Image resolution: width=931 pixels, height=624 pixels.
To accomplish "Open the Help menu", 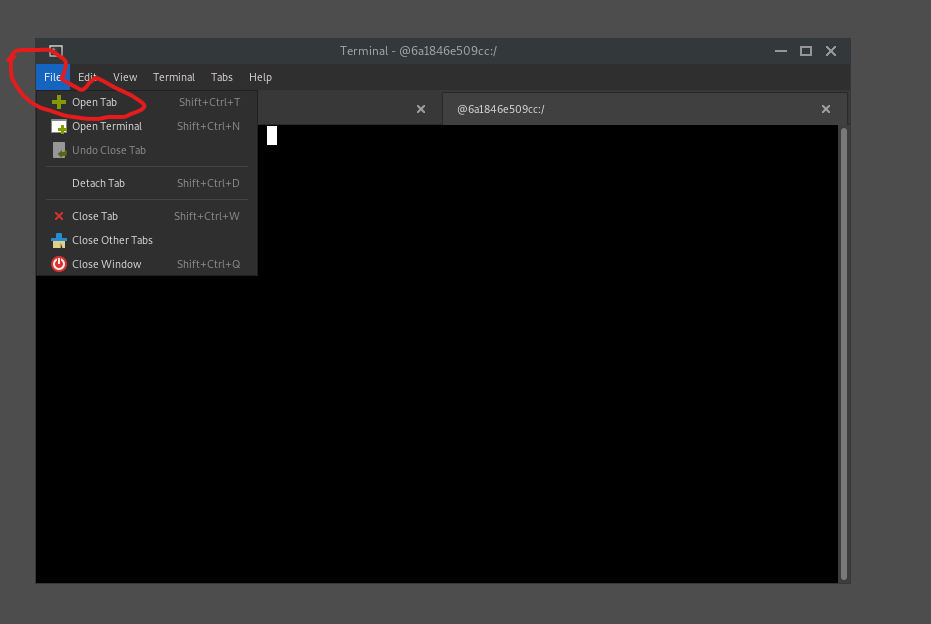I will (260, 77).
